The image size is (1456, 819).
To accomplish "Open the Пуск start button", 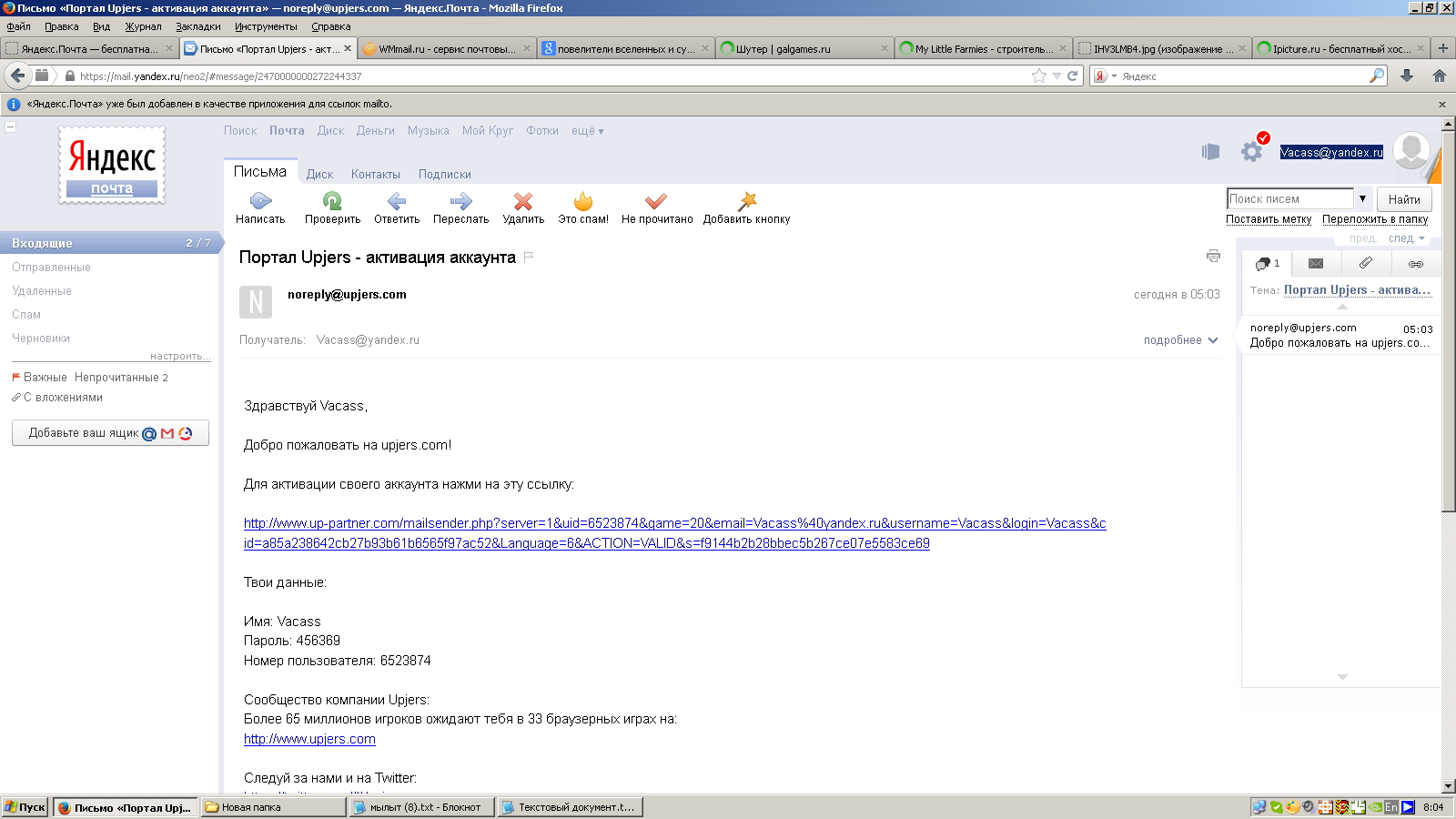I will point(25,807).
